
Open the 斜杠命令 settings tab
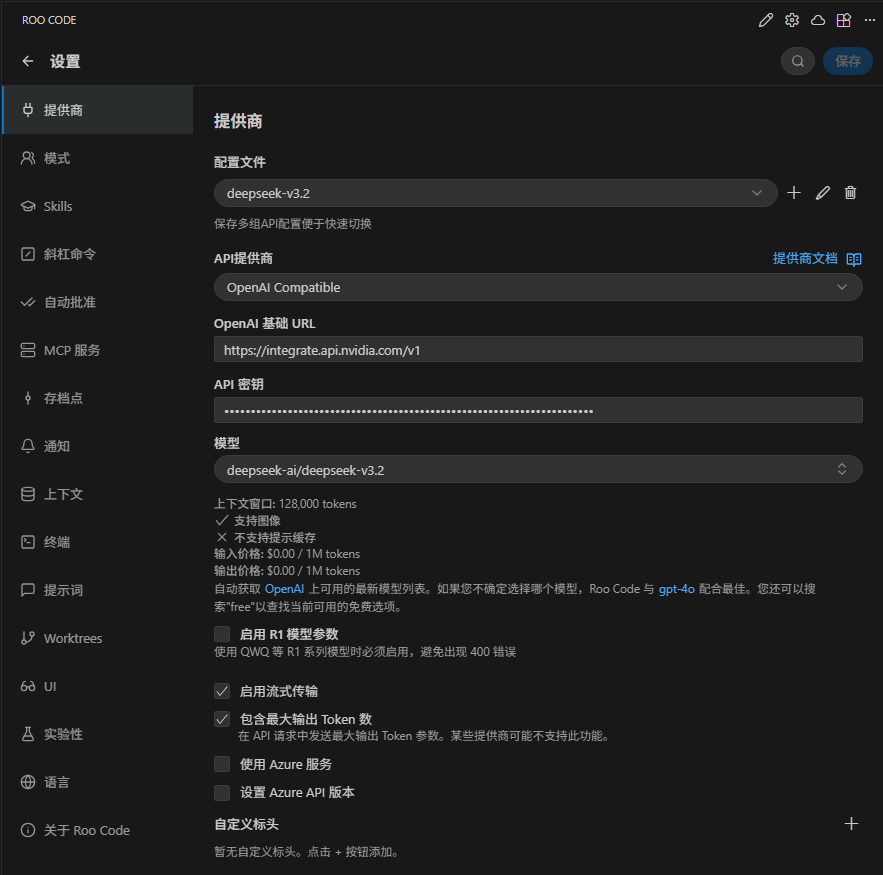[97, 254]
